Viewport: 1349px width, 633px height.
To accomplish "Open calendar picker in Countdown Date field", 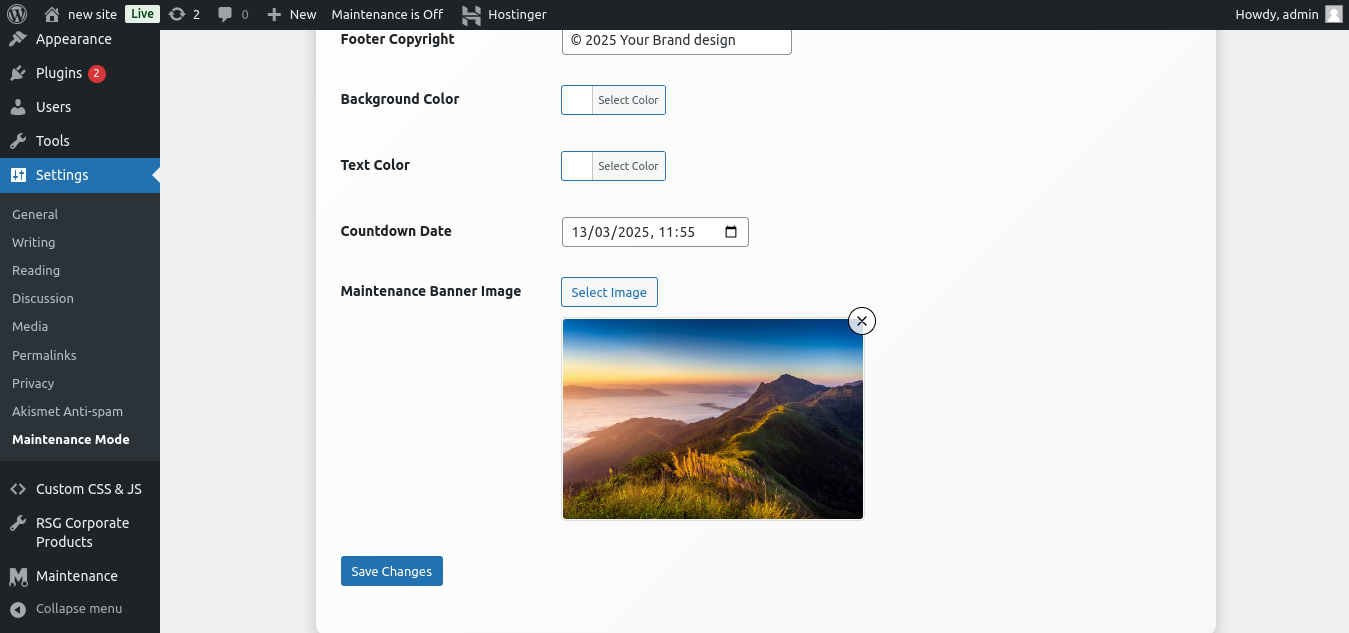I will coord(731,232).
